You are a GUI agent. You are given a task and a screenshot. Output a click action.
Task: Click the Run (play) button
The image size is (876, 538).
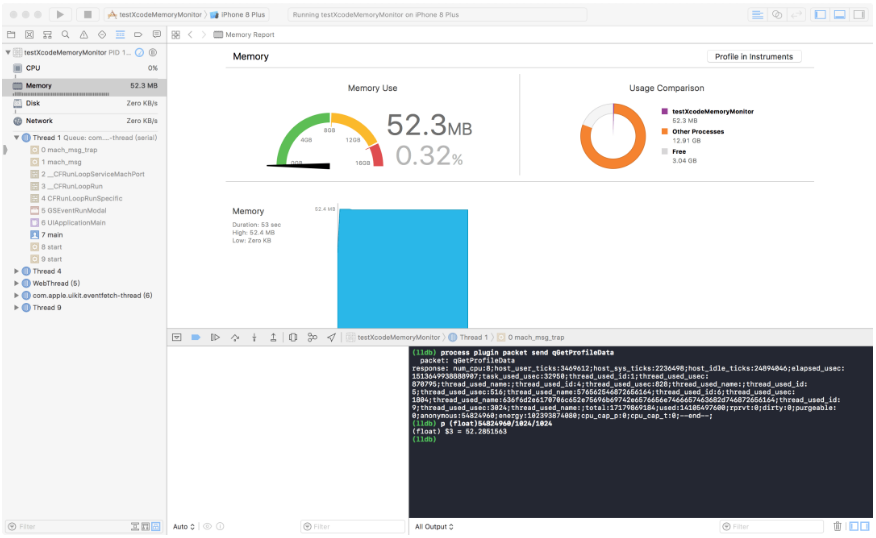pos(60,15)
